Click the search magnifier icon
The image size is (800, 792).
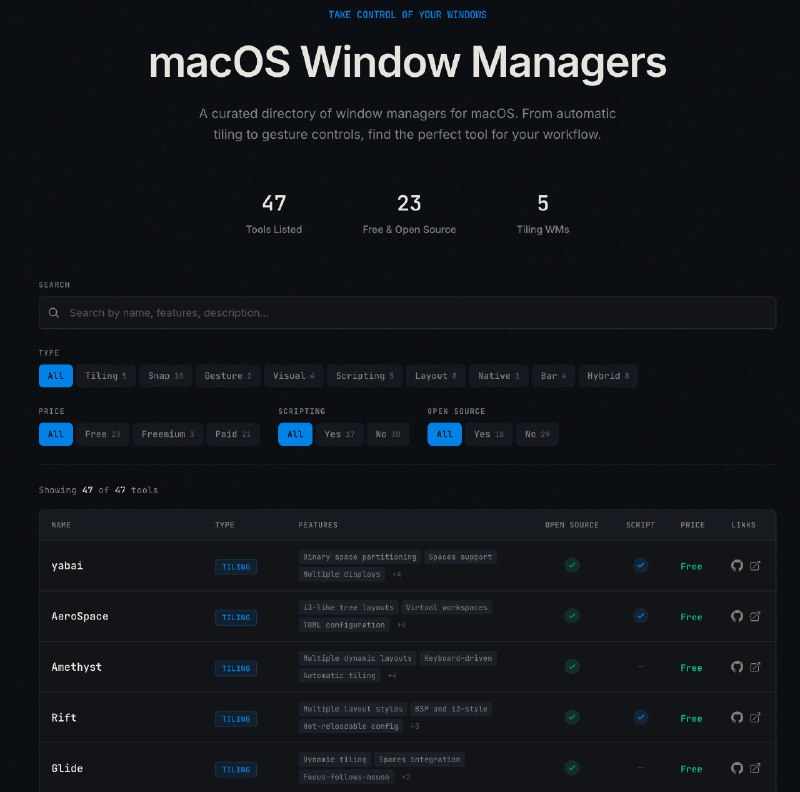[54, 312]
